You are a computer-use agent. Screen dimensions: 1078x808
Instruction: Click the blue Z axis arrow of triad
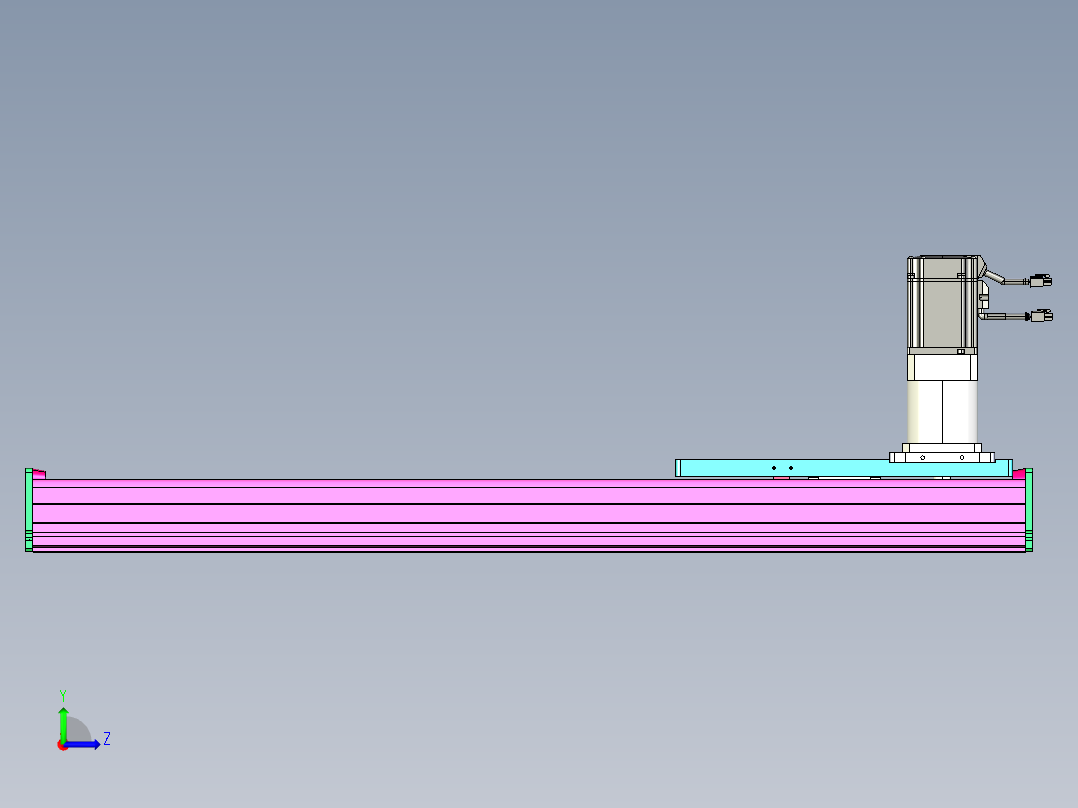tap(82, 744)
